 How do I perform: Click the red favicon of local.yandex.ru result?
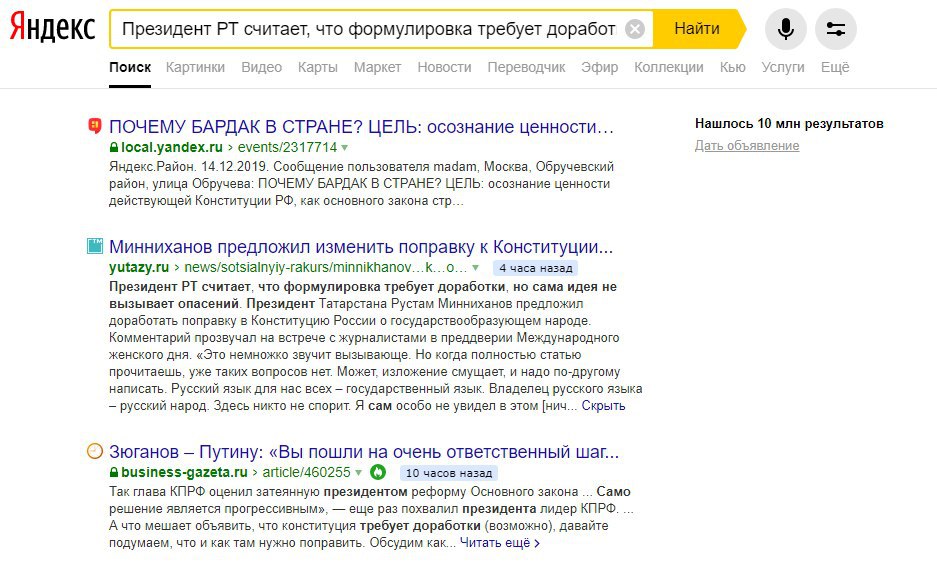[x=95, y=126]
